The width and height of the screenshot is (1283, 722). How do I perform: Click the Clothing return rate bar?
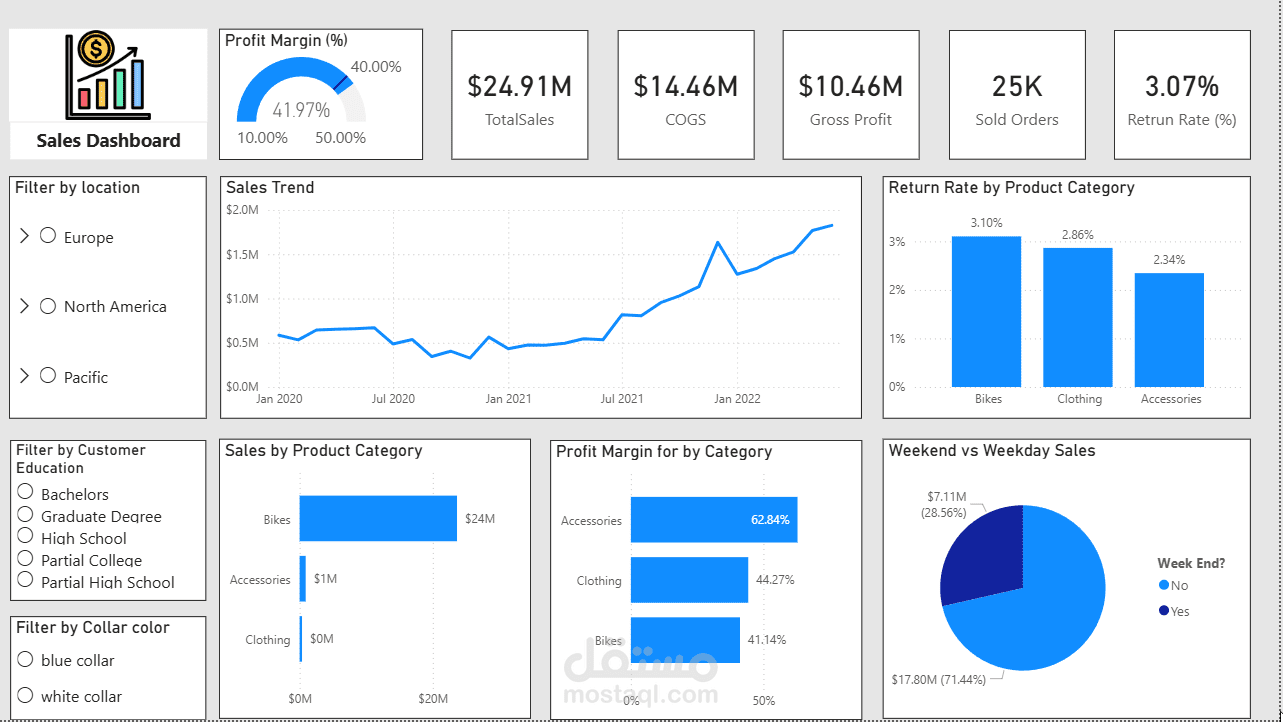coord(1078,317)
